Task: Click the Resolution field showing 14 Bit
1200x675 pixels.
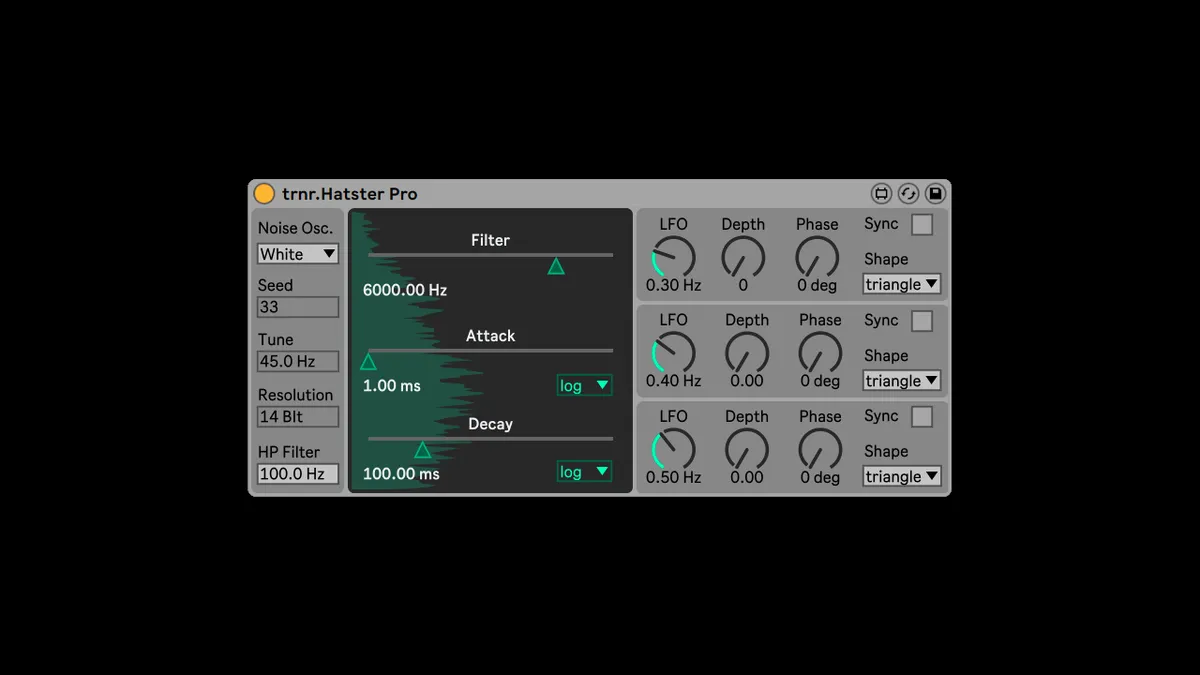Action: pos(298,417)
